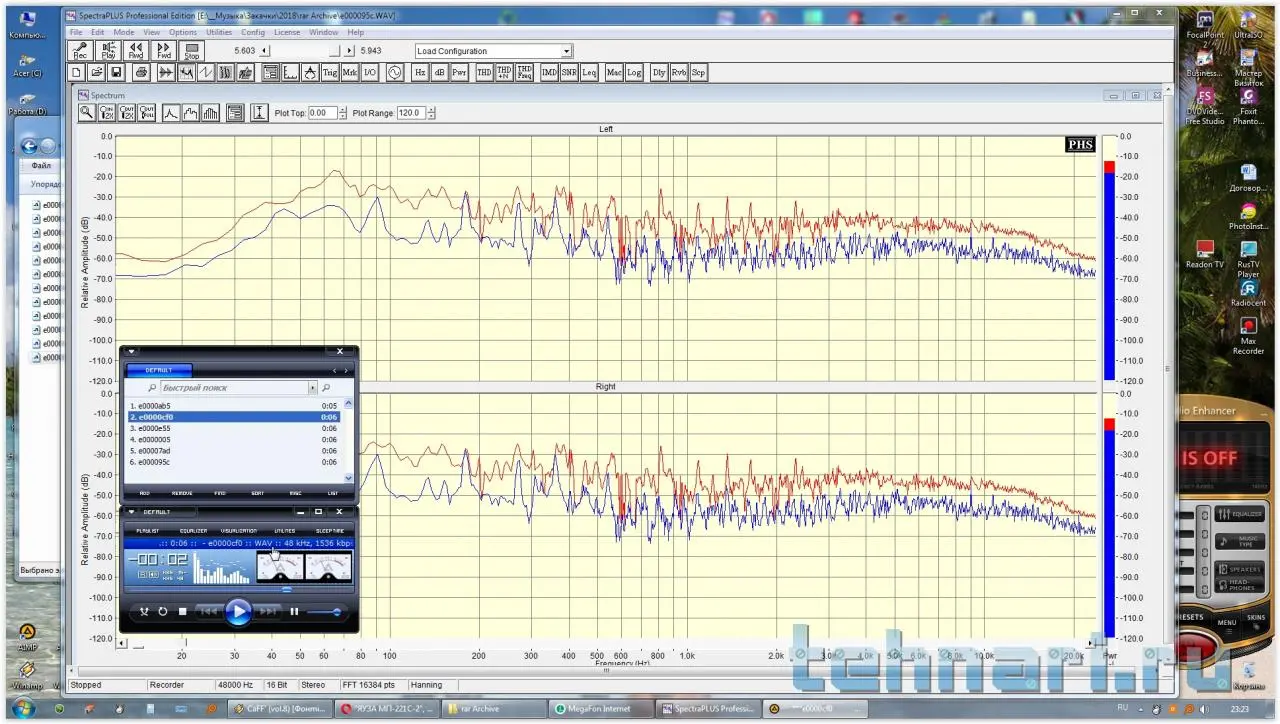Open the Mode menu

click(124, 32)
